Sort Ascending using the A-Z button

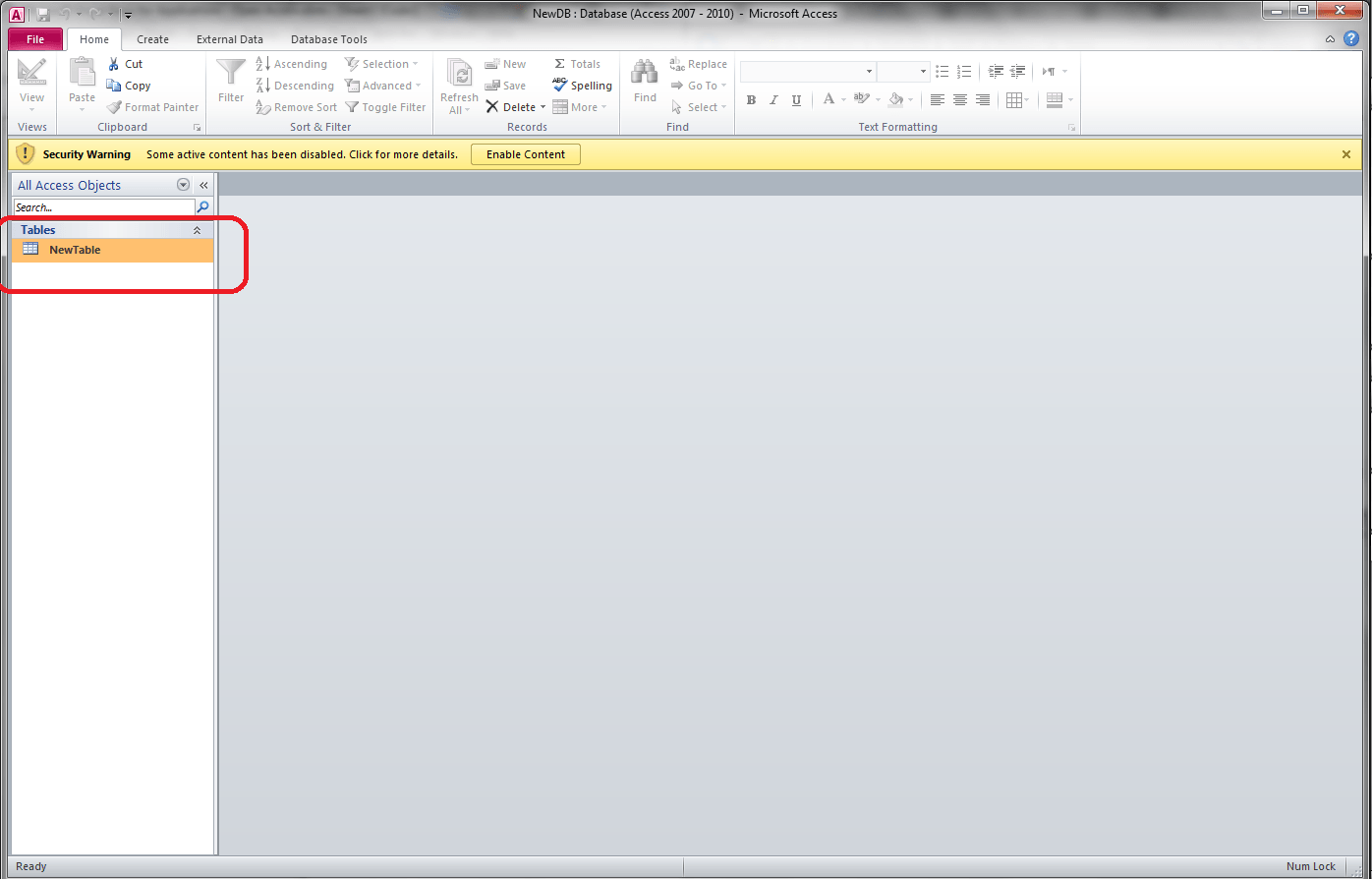pos(292,64)
